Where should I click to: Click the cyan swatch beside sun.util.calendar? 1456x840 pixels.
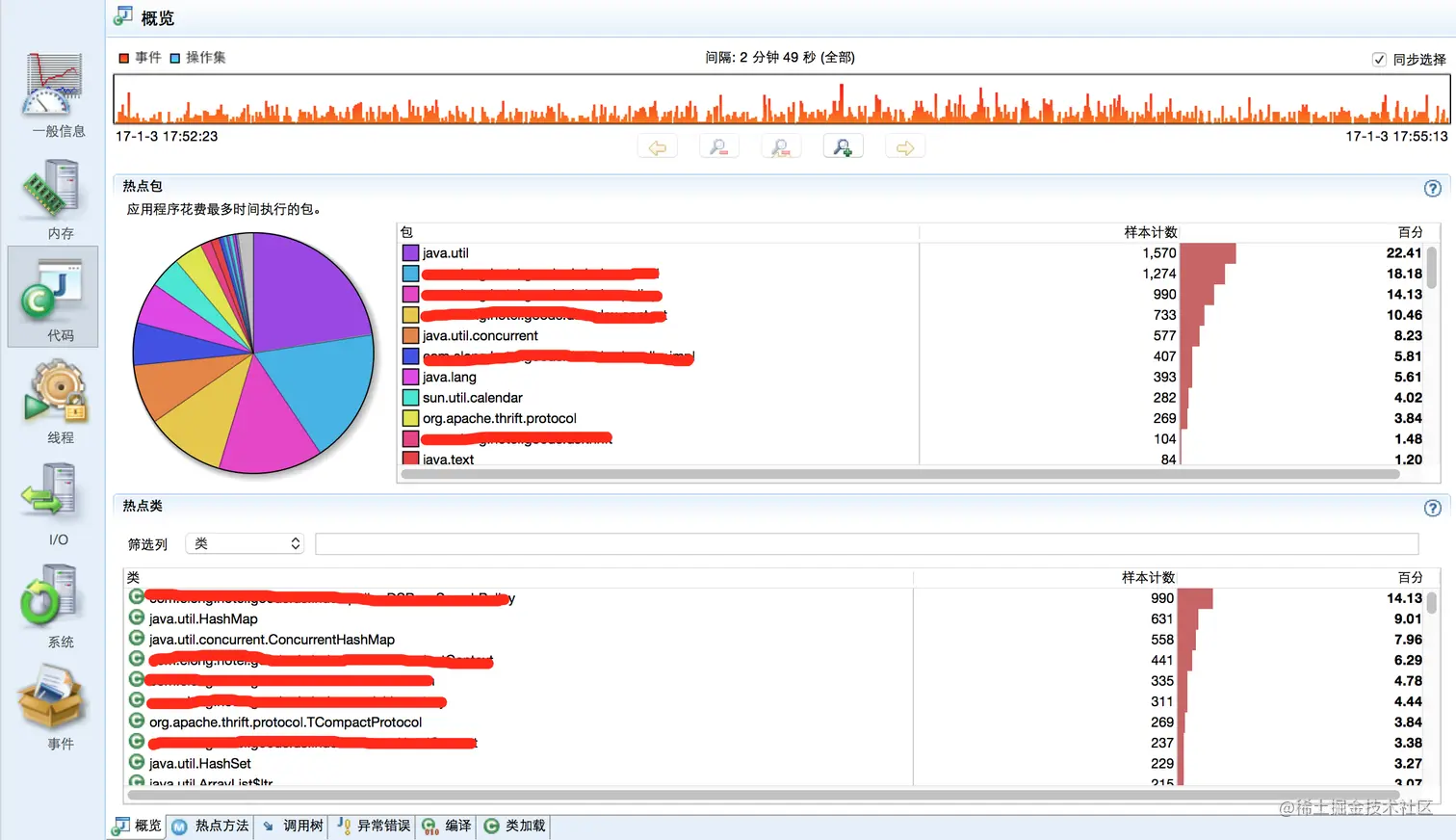410,398
